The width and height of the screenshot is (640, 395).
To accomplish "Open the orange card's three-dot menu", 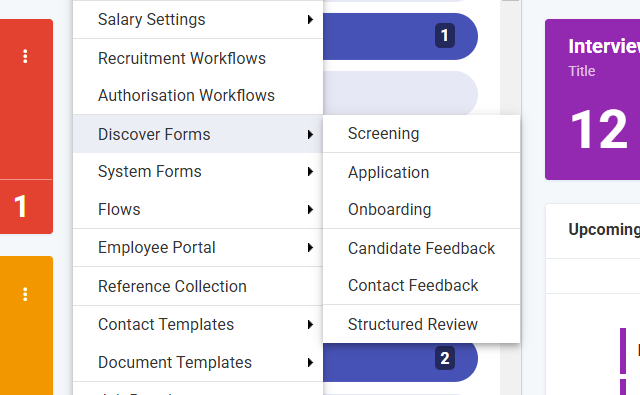I will (x=25, y=294).
